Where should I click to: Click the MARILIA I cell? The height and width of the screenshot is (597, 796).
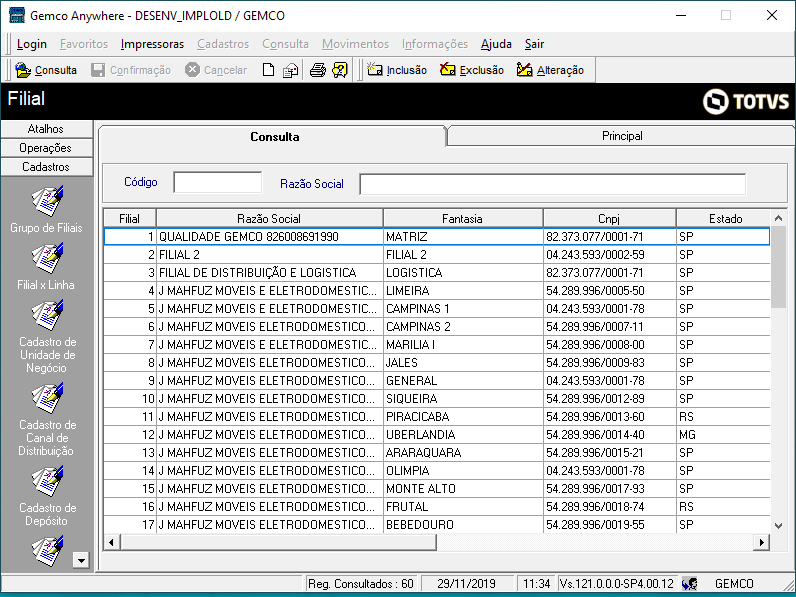tap(462, 345)
